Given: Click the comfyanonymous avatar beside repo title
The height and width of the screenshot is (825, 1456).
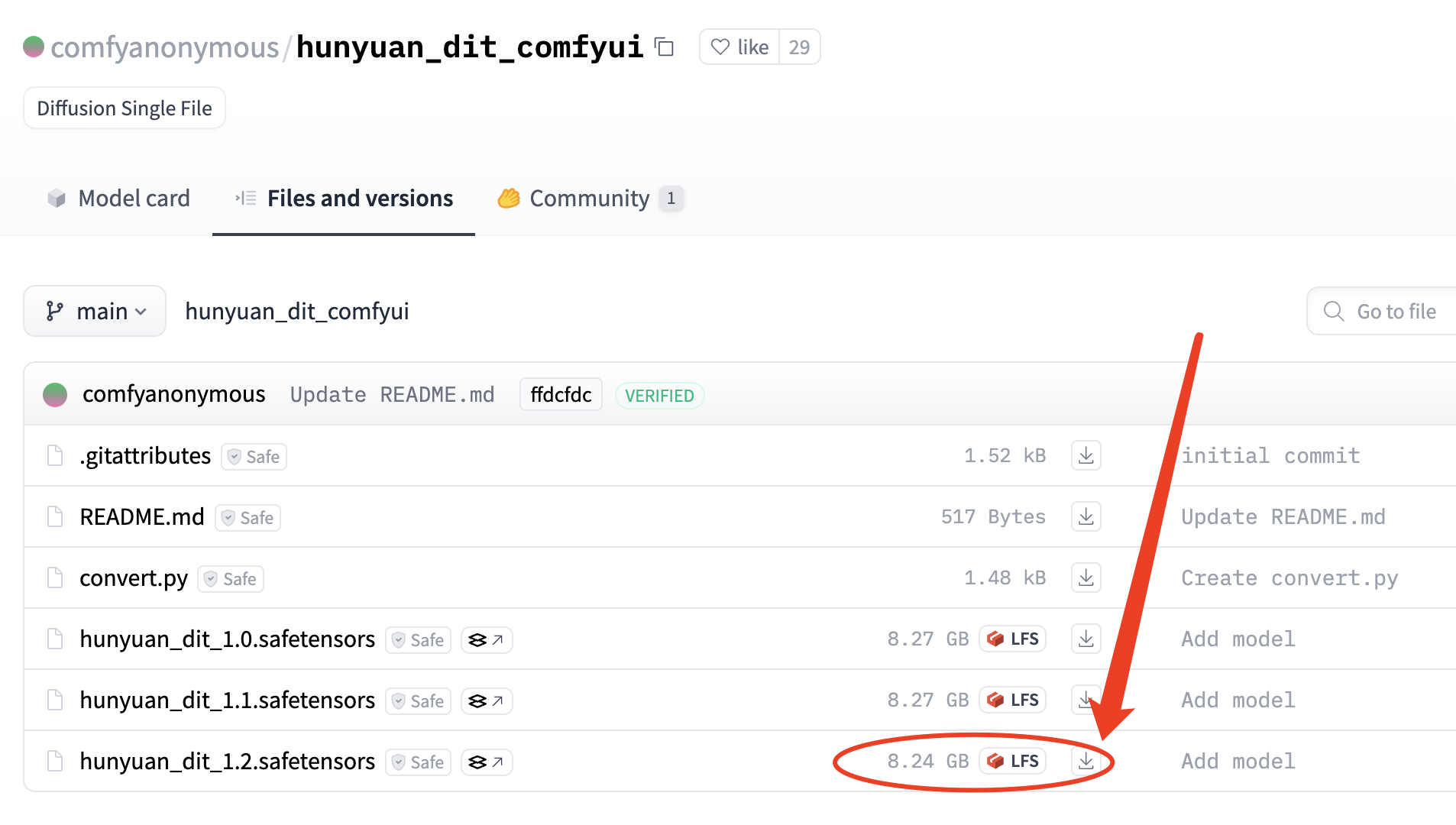Looking at the screenshot, I should point(34,47).
